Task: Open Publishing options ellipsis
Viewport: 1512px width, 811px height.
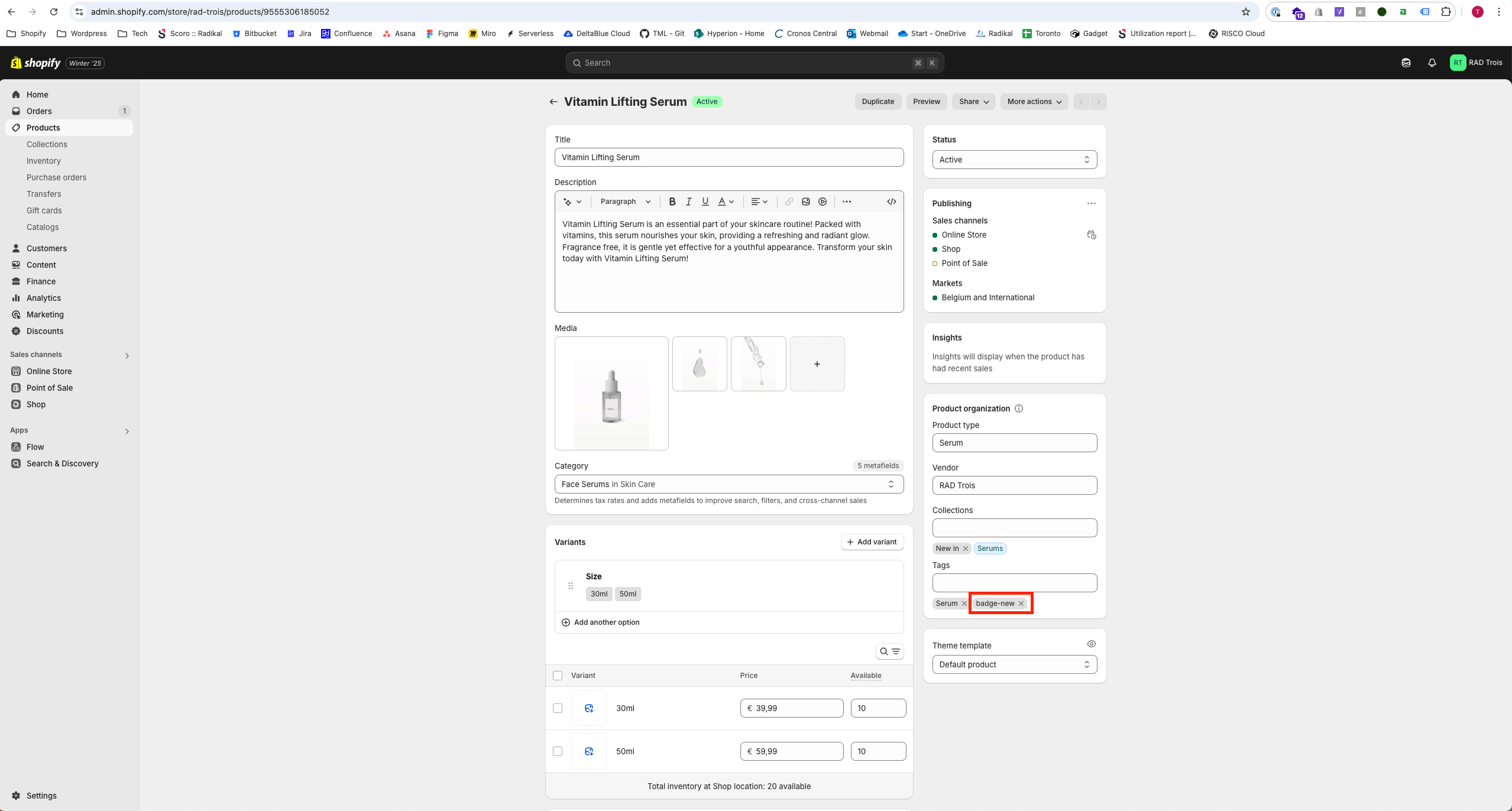Action: coord(1091,203)
